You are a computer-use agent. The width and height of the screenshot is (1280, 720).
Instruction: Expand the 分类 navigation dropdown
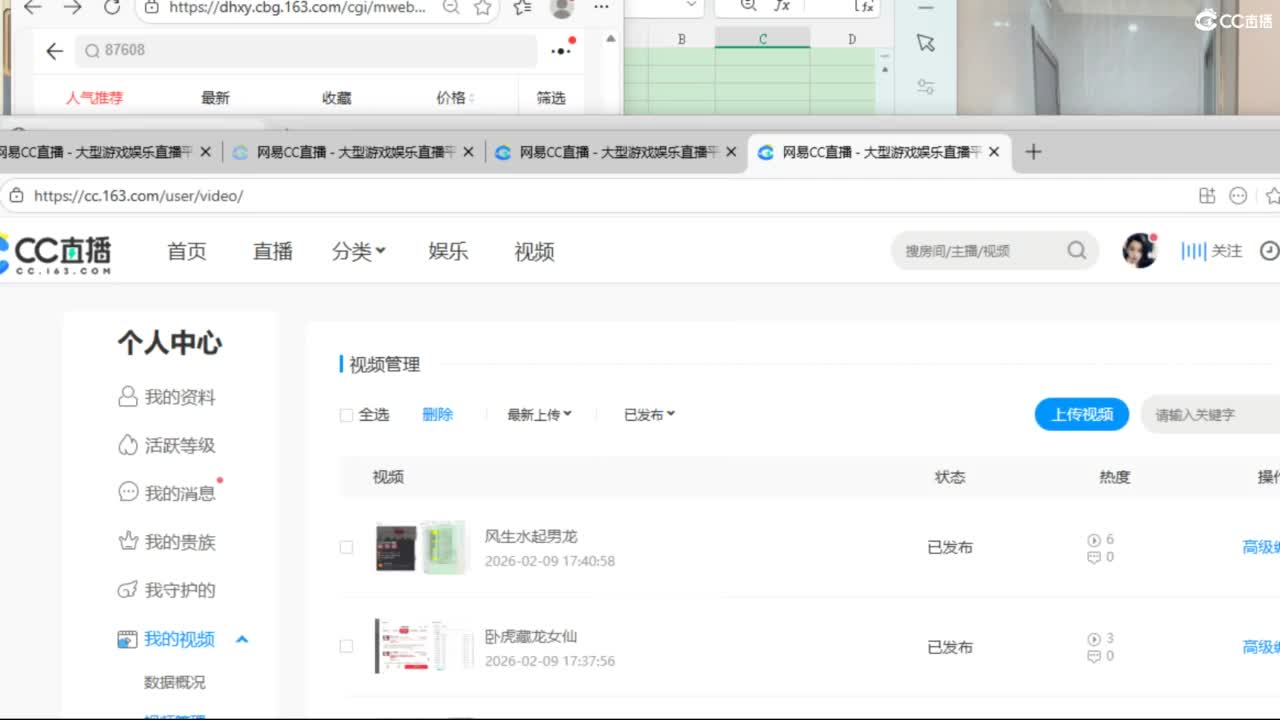358,252
